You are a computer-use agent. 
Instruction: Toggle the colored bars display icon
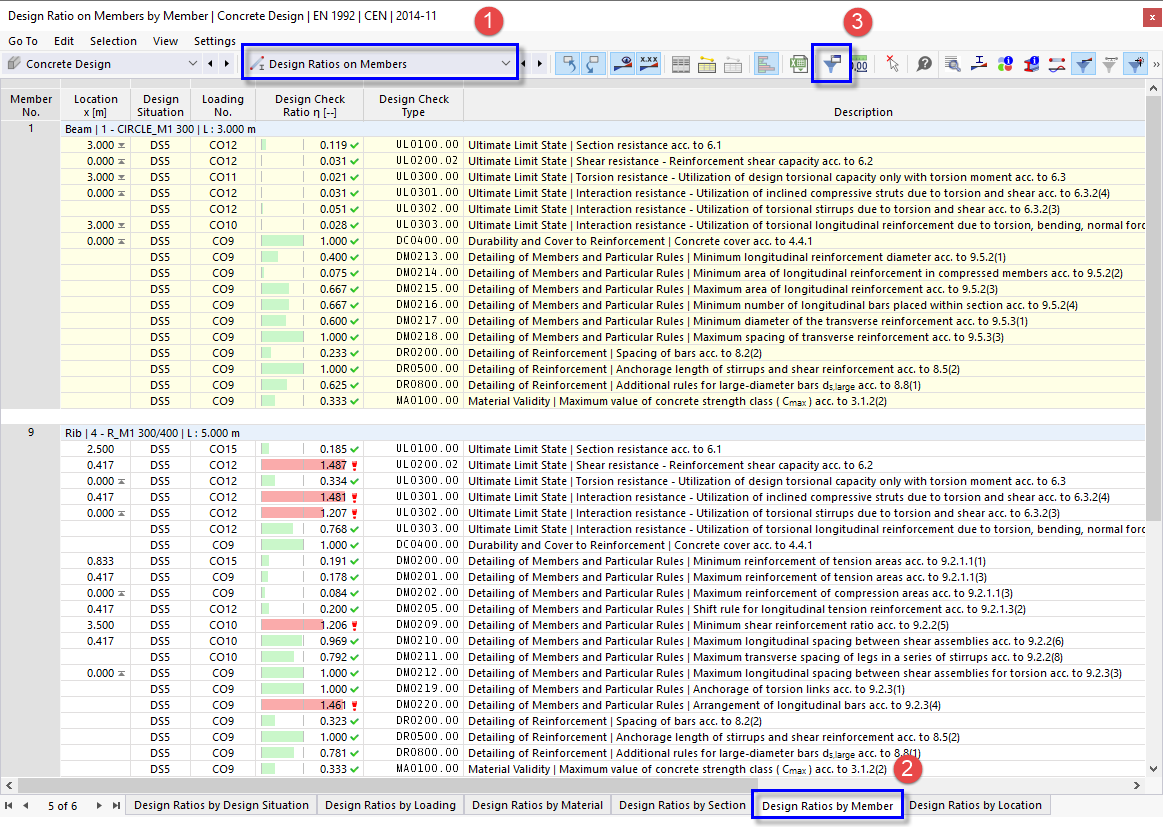point(765,64)
